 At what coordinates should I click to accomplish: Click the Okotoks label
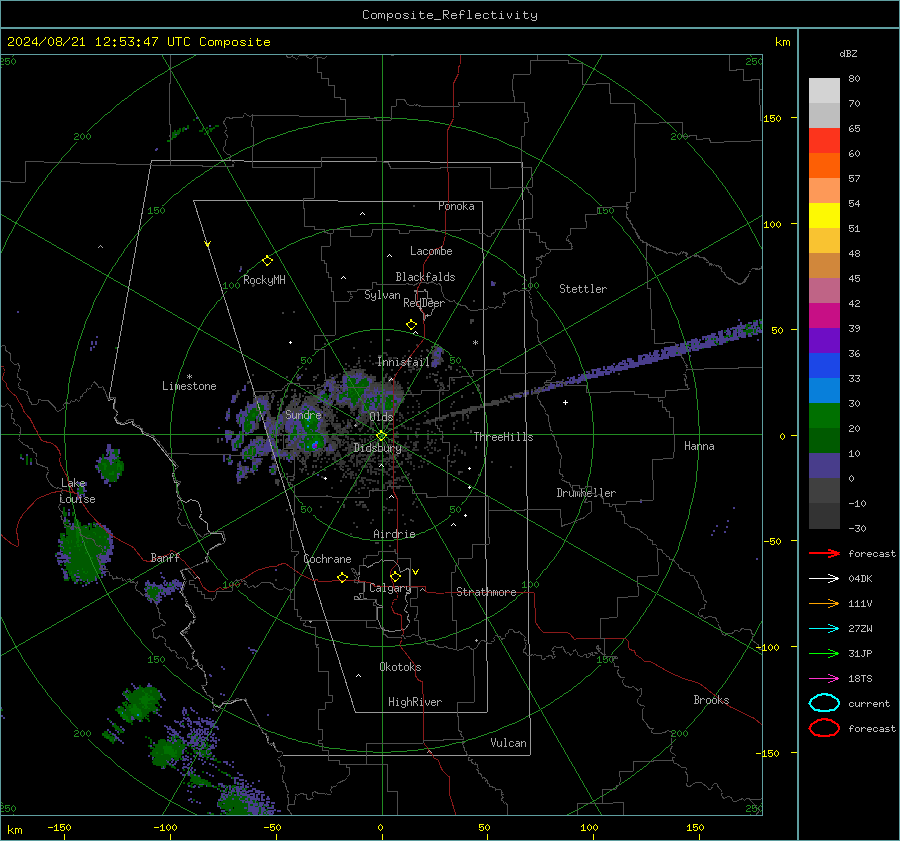(x=400, y=667)
